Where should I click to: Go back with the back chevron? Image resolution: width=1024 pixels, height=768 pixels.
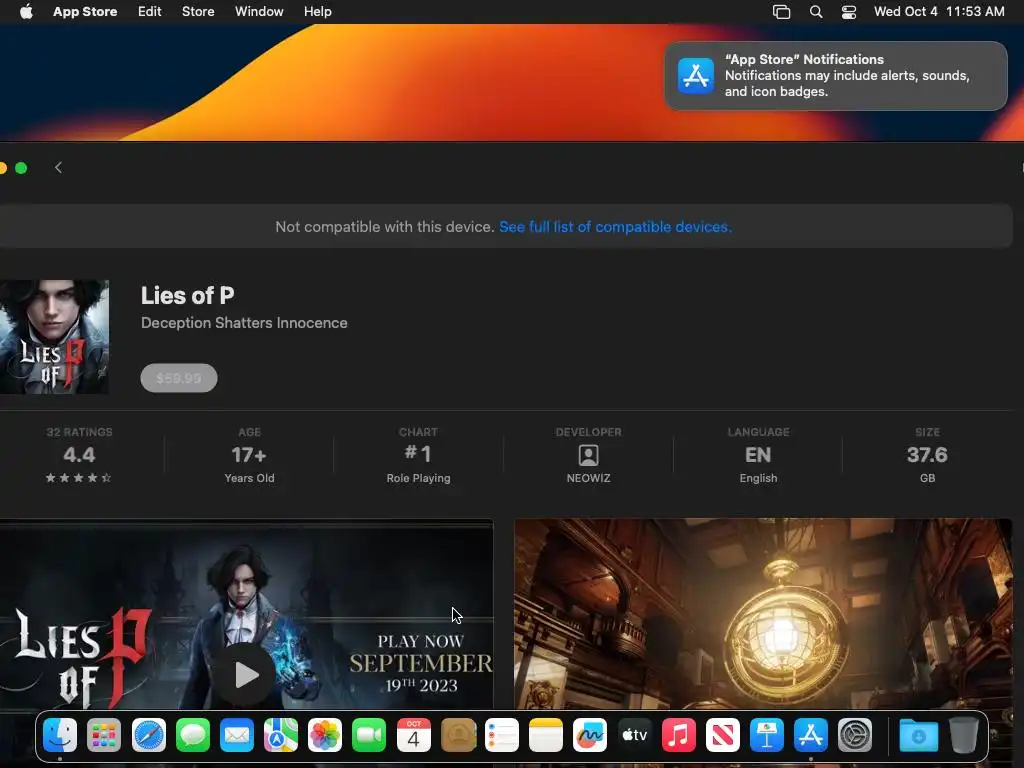(x=58, y=168)
